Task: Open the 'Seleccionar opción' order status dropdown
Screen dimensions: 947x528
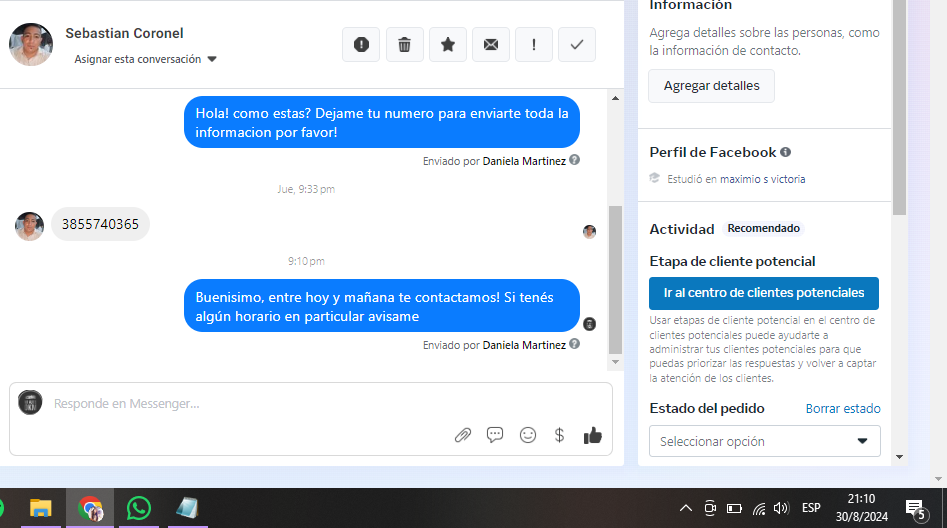Action: point(764,441)
